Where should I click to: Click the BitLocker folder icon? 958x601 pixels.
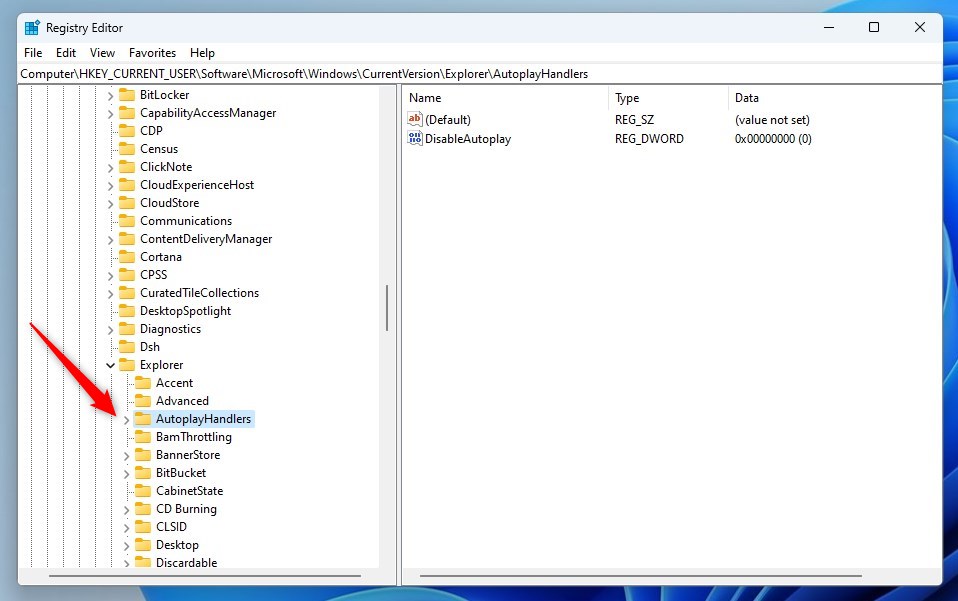(126, 95)
